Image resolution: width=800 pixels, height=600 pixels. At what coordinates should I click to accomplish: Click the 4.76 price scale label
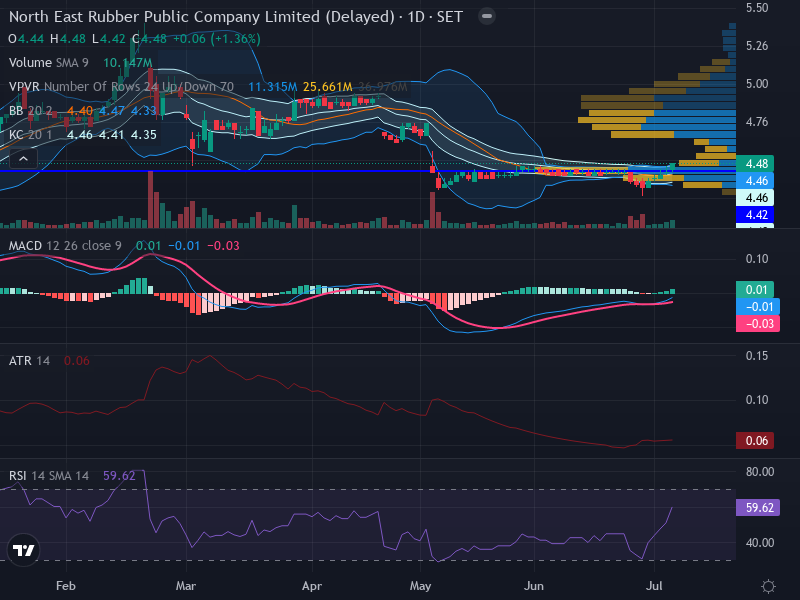click(757, 122)
